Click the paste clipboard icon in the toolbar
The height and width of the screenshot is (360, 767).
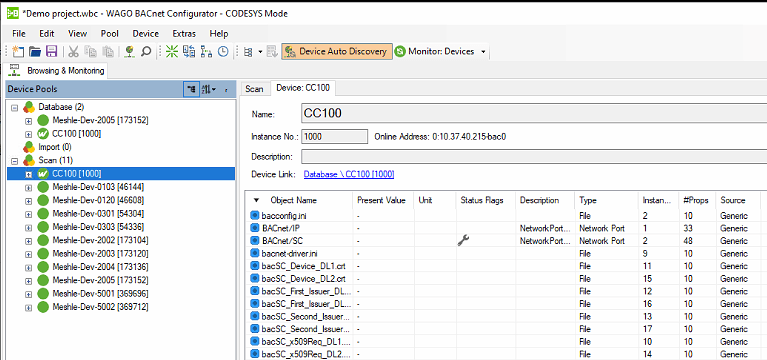tap(108, 51)
